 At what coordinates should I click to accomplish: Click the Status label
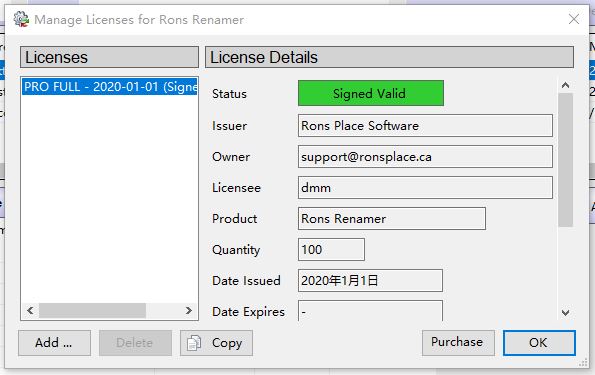click(x=229, y=94)
